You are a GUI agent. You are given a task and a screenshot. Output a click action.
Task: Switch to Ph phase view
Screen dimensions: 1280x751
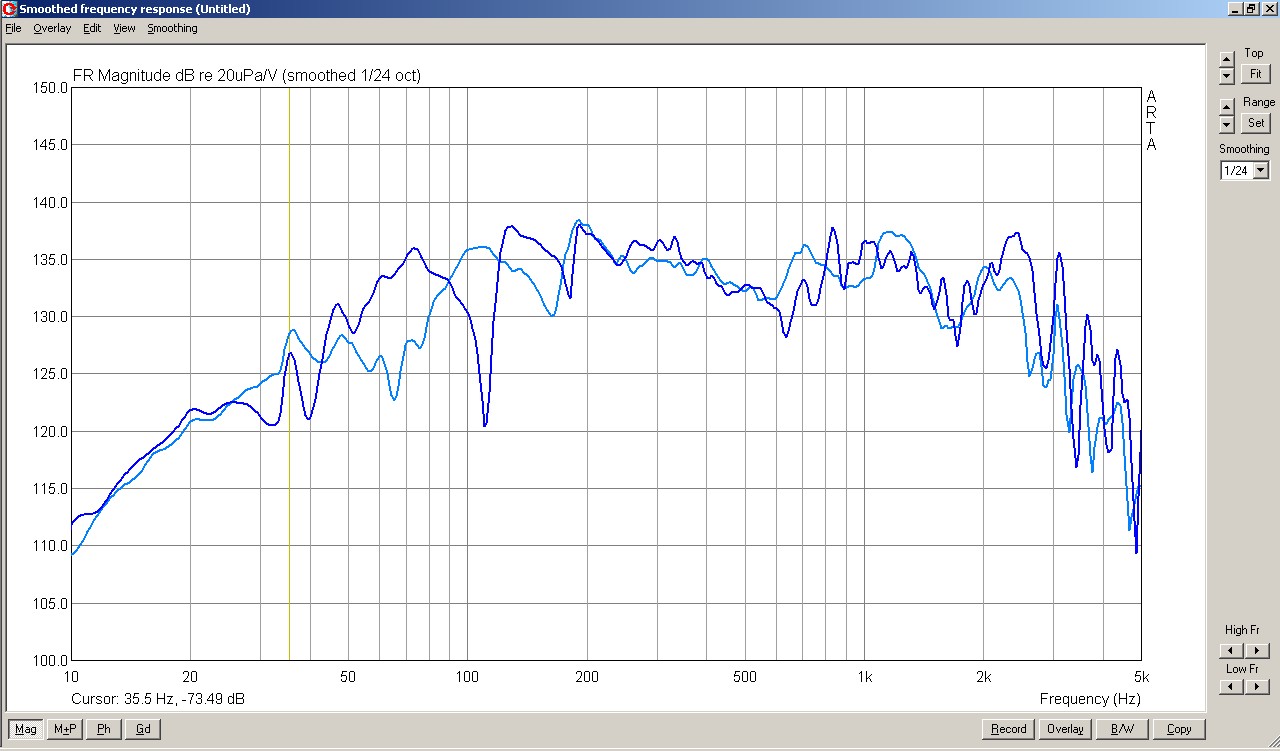(x=104, y=729)
